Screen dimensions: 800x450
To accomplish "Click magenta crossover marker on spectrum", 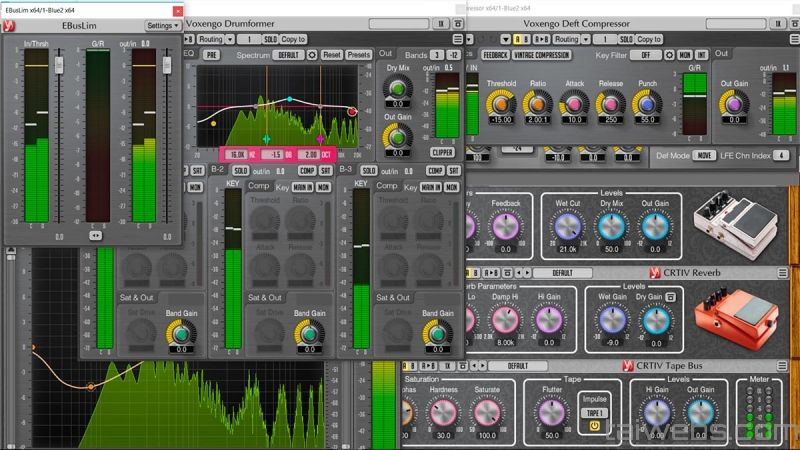I will pyautogui.click(x=320, y=139).
